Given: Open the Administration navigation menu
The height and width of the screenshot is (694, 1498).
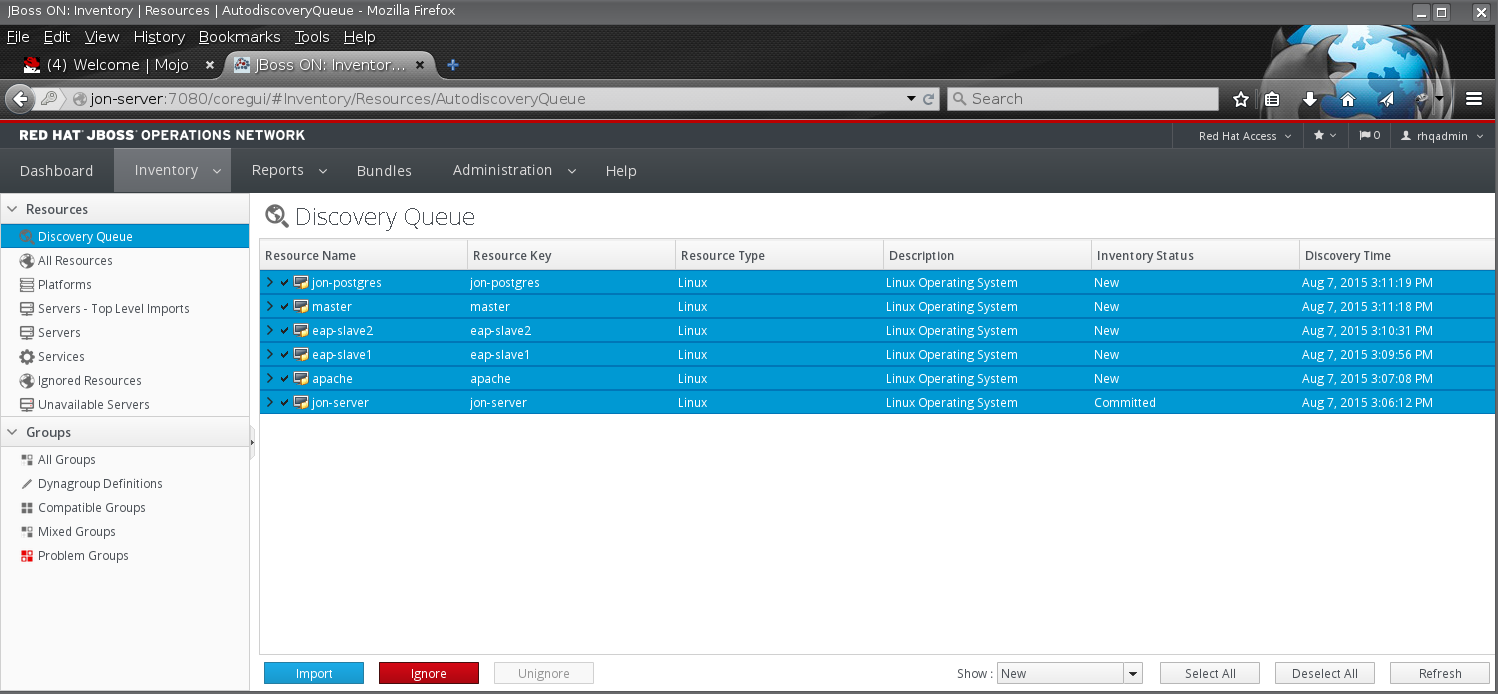Looking at the screenshot, I should [514, 171].
